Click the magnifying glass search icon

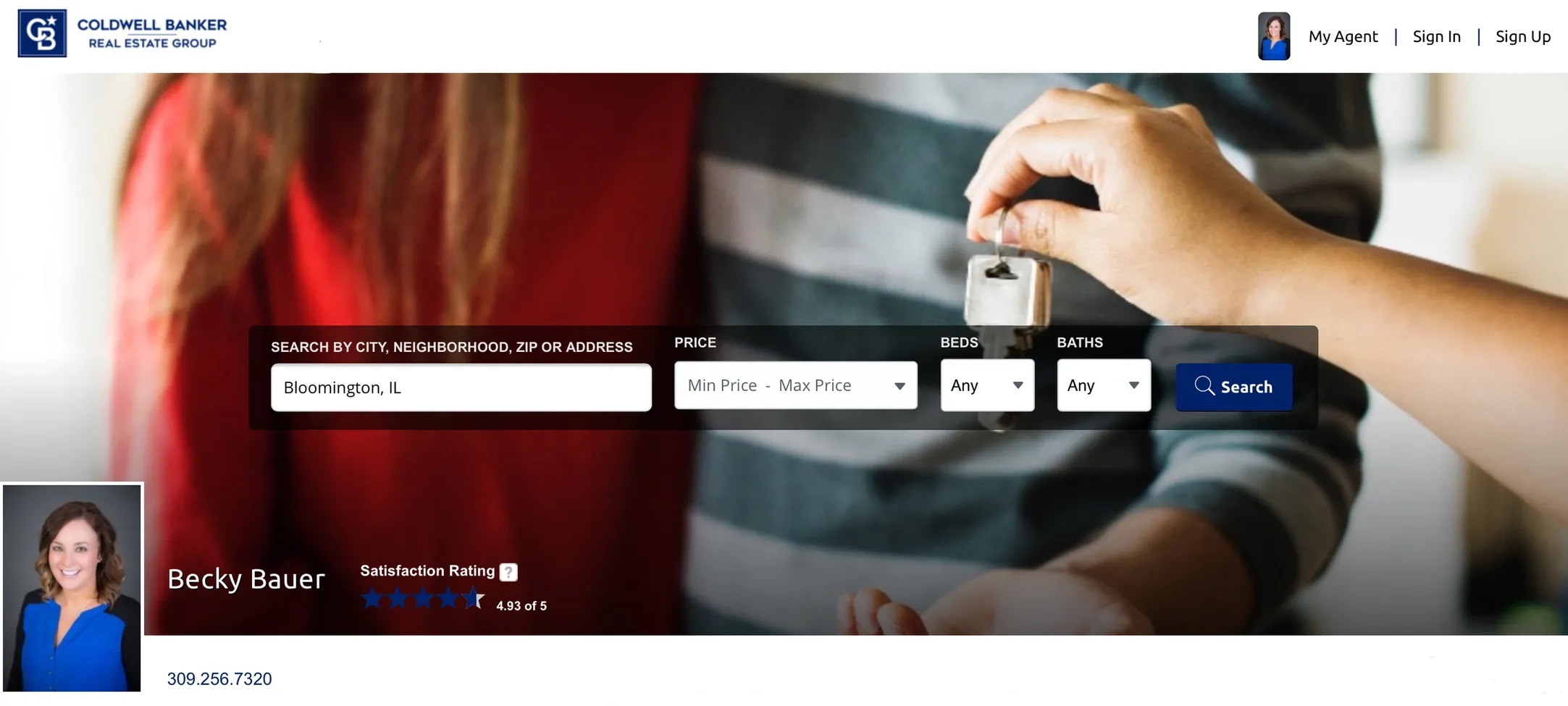(1204, 386)
